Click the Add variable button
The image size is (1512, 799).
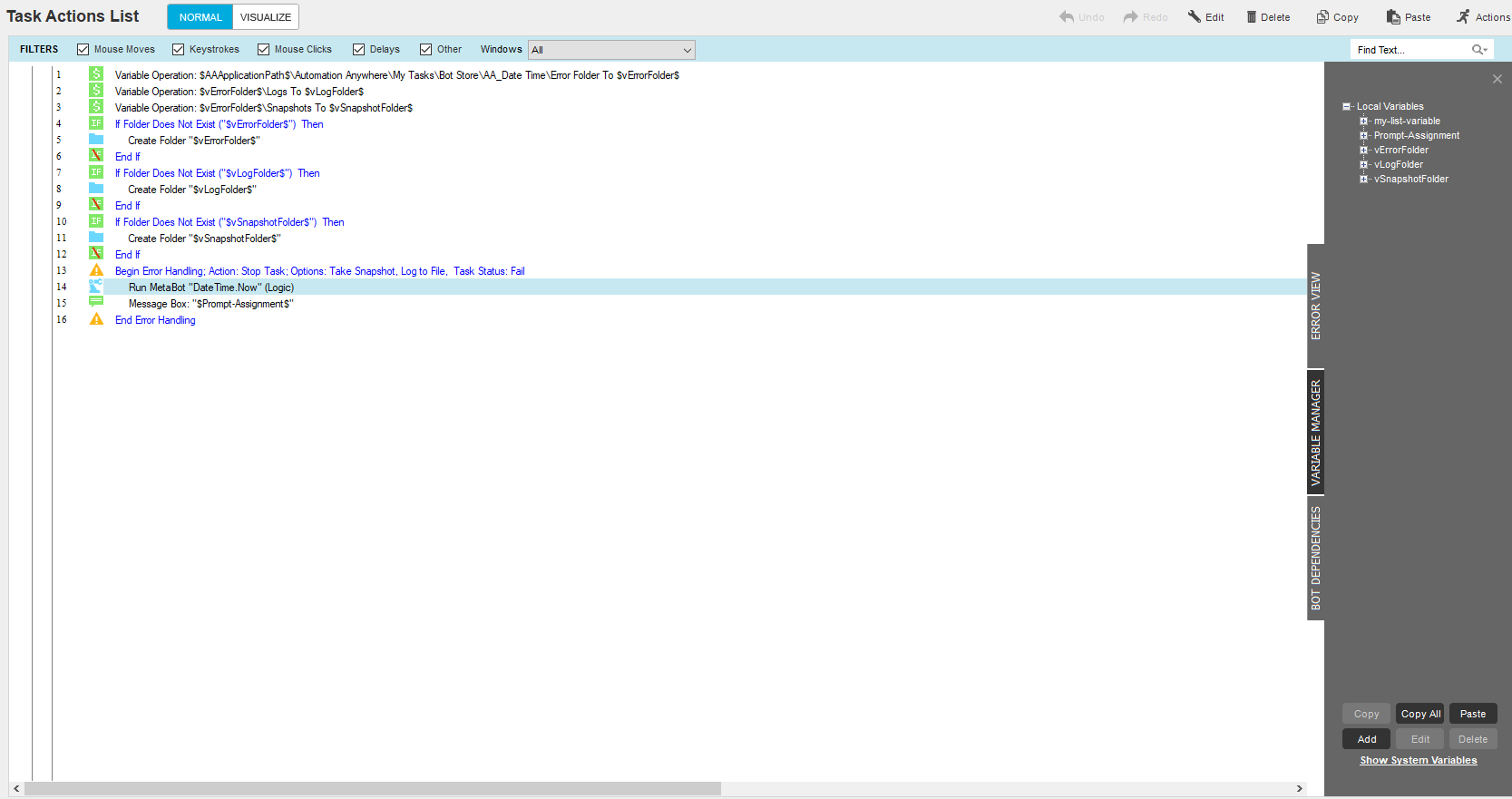(1367, 739)
